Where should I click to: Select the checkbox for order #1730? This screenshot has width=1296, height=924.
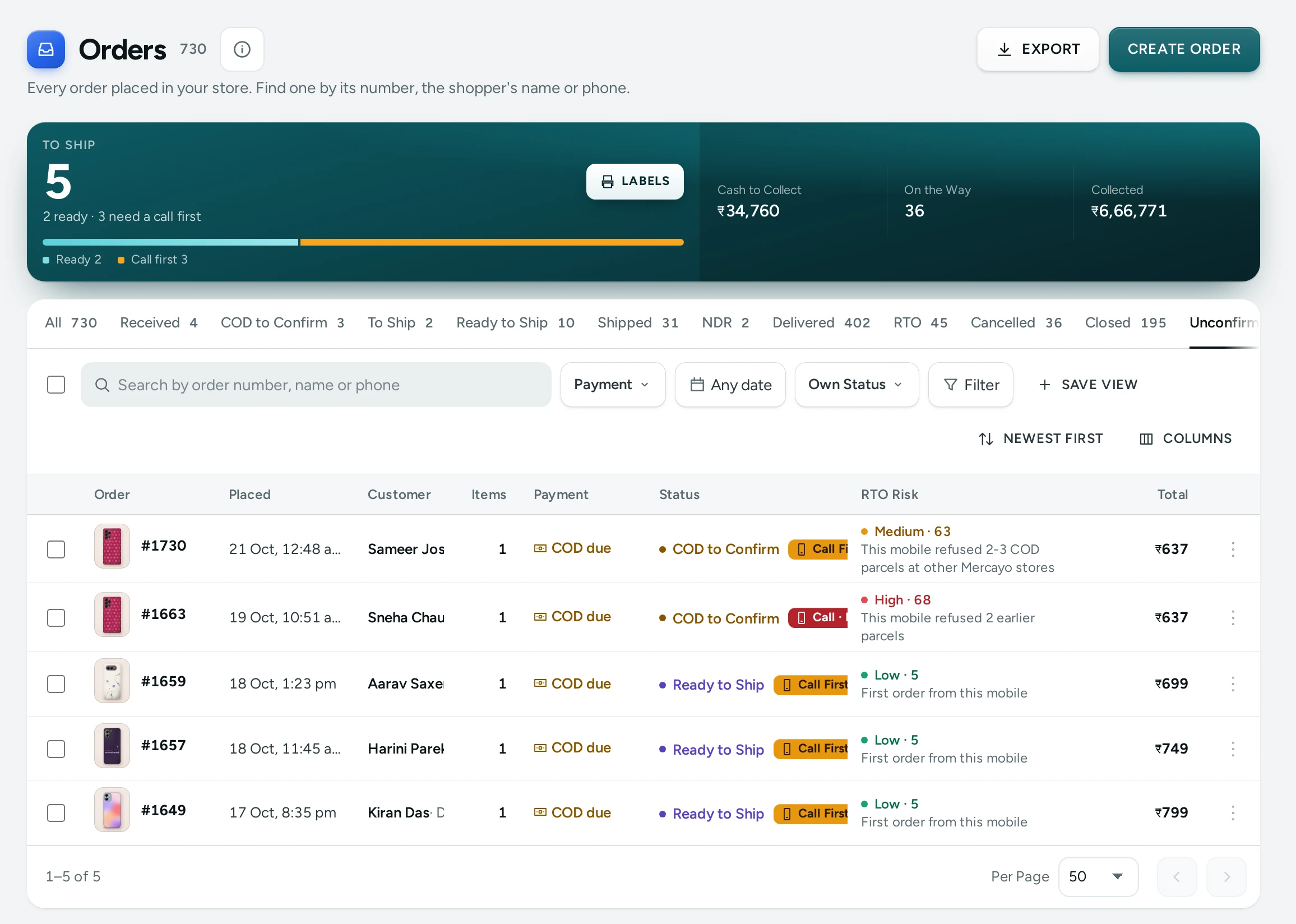(x=55, y=549)
